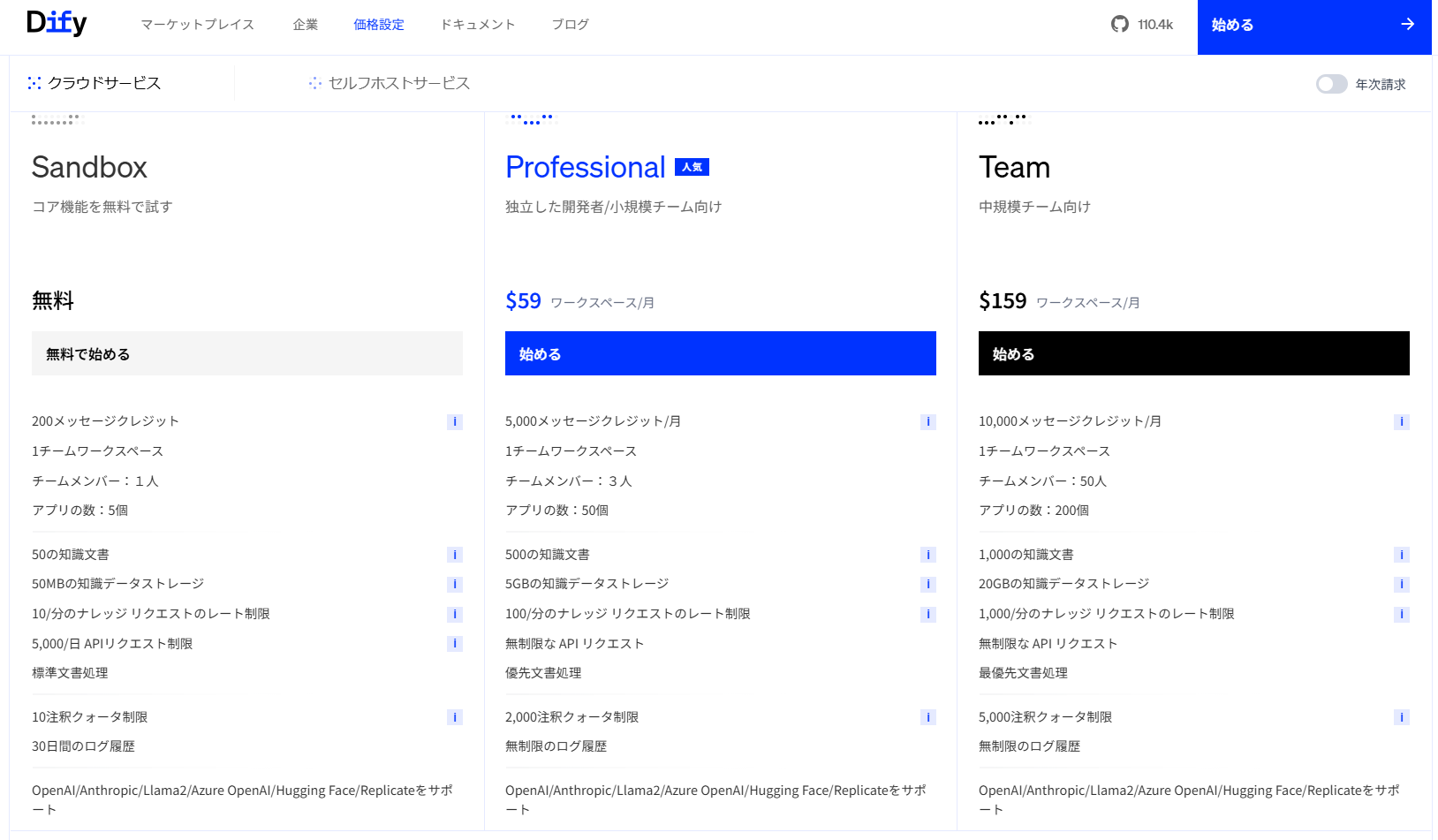
Task: Click コア機能を無料で試す description
Action: point(102,207)
